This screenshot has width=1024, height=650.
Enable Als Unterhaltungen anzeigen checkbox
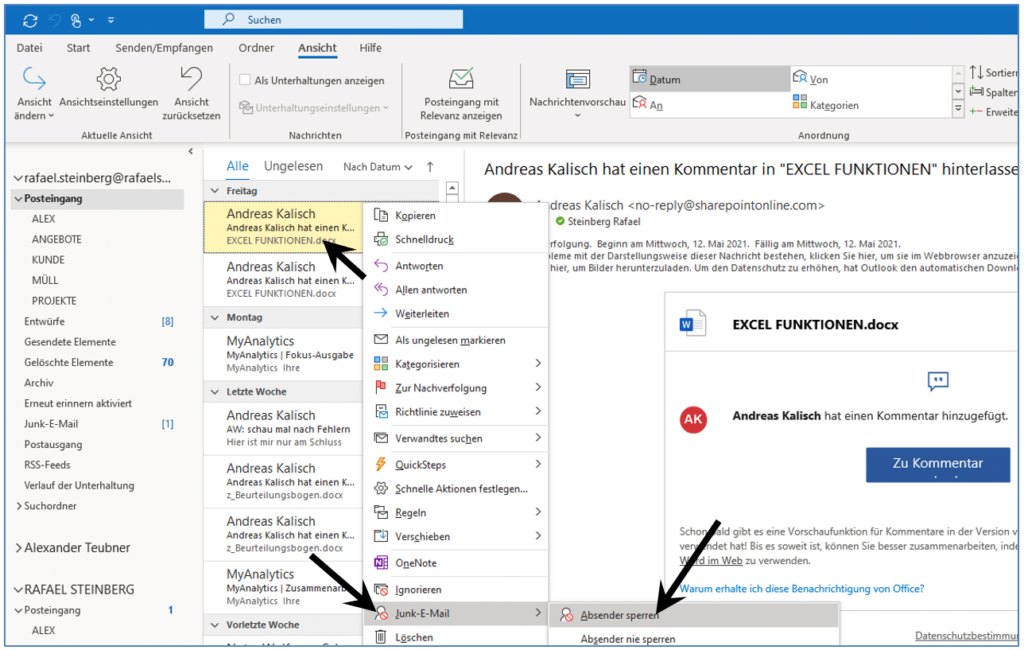click(245, 80)
